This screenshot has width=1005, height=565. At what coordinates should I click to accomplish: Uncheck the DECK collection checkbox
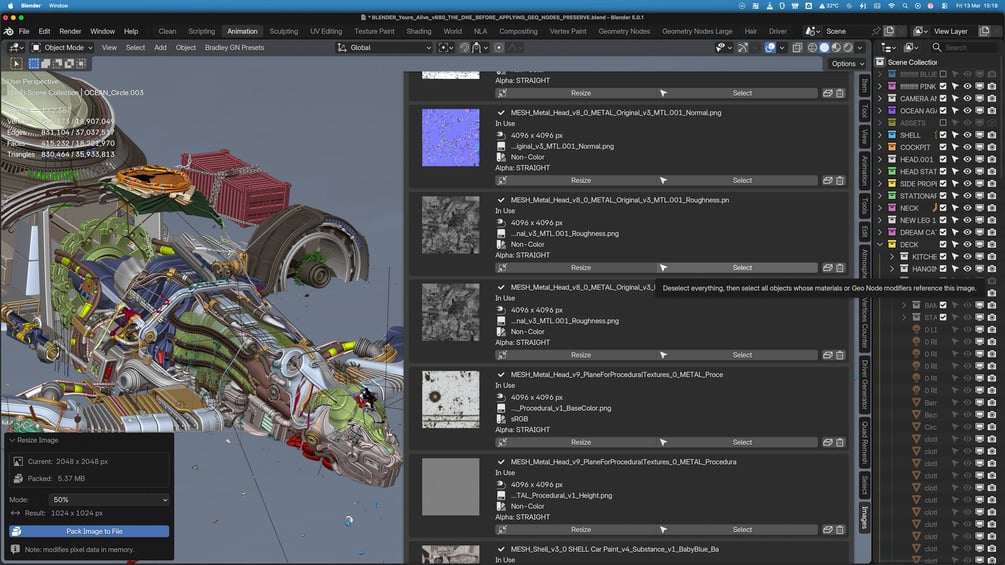[x=943, y=245]
